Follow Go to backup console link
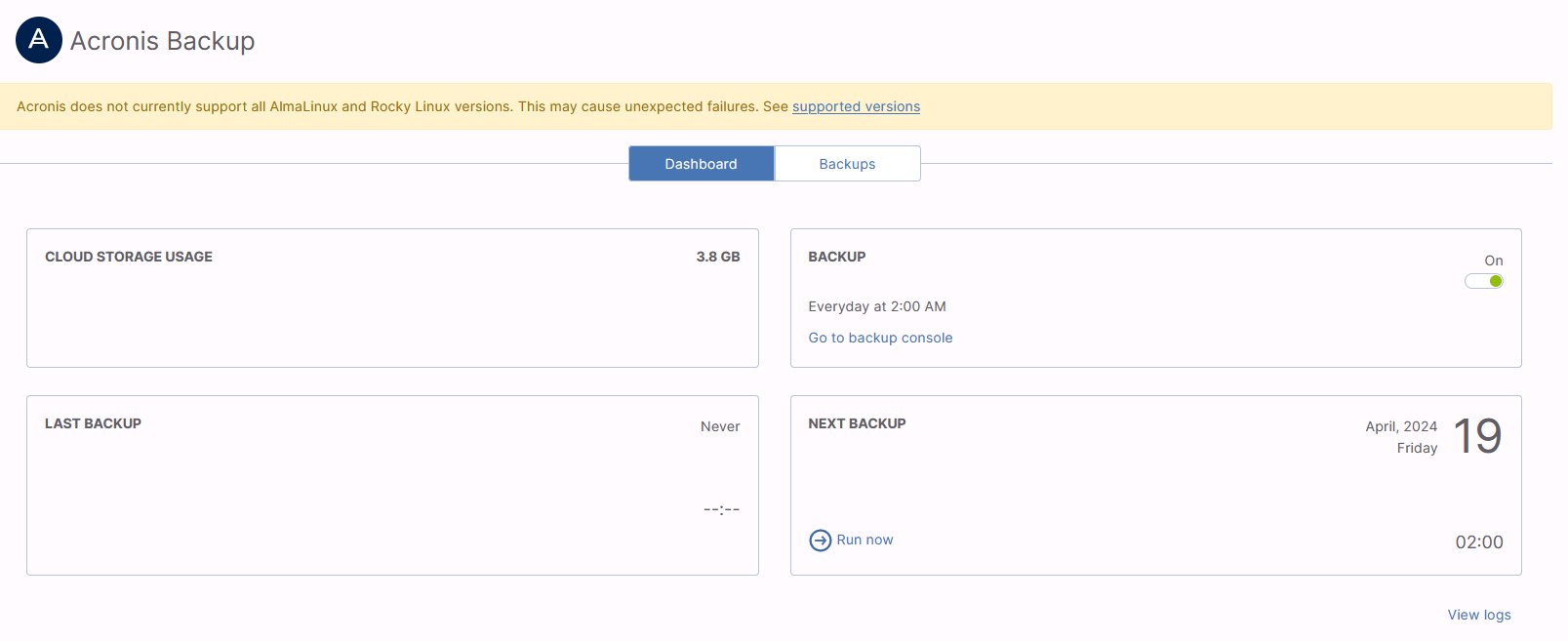The image size is (1568, 641). pos(880,338)
